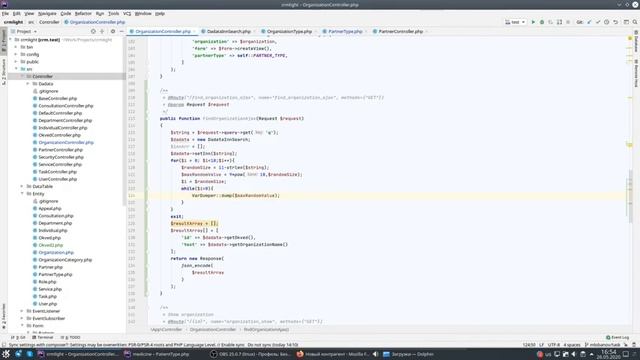Switch to PartnerController.php tab
This screenshot has width=640, height=360.
[400, 31]
